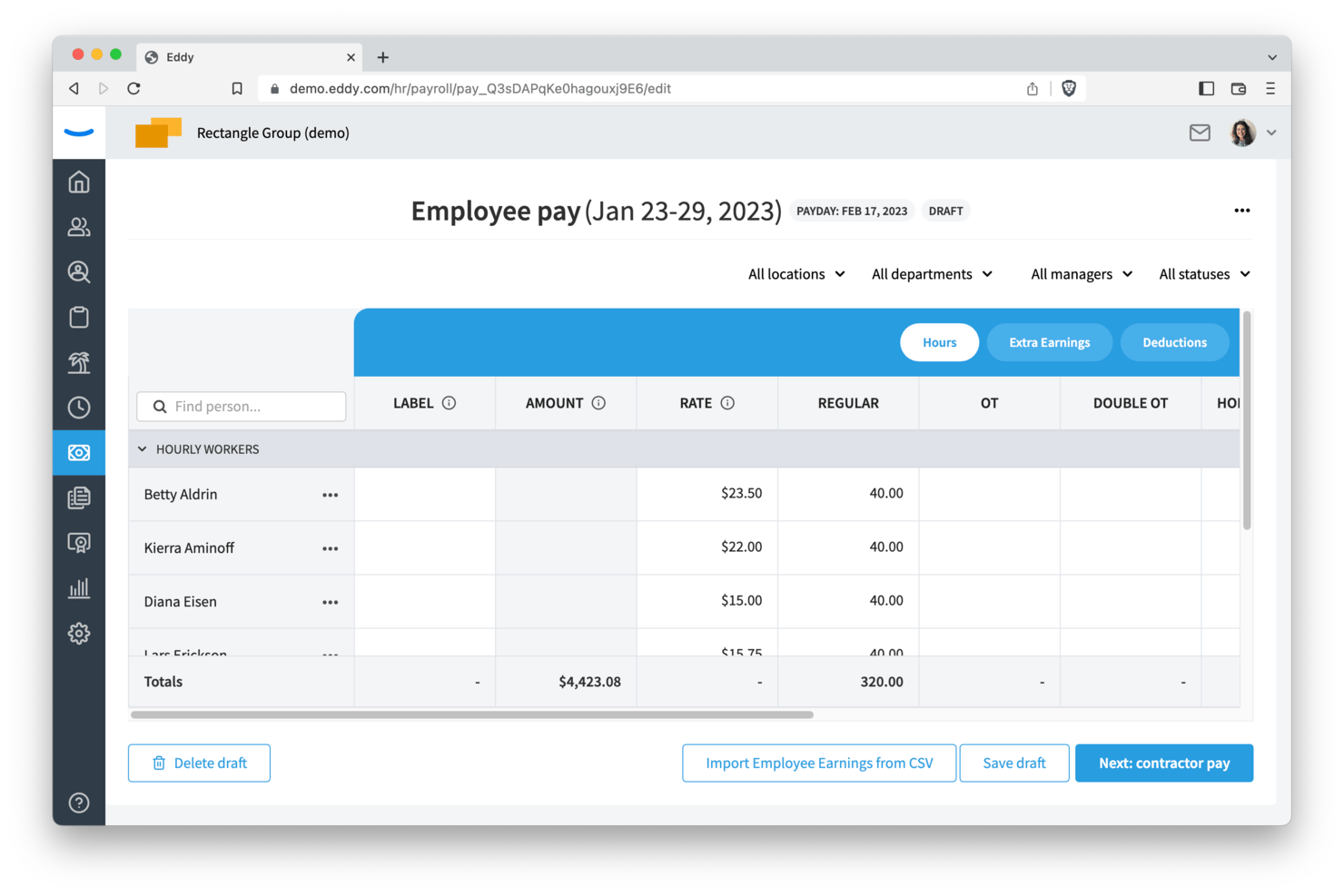Reload the page using browser refresh
The image size is (1344, 896).
click(x=133, y=88)
